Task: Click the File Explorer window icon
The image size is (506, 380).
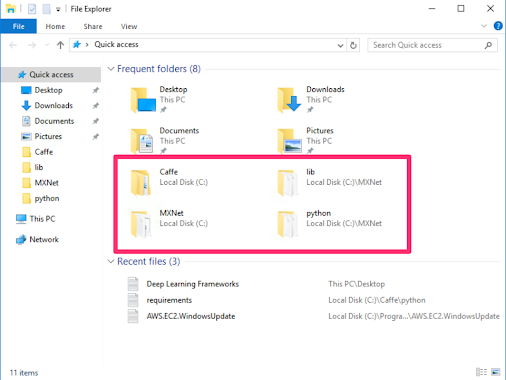Action: [11, 9]
